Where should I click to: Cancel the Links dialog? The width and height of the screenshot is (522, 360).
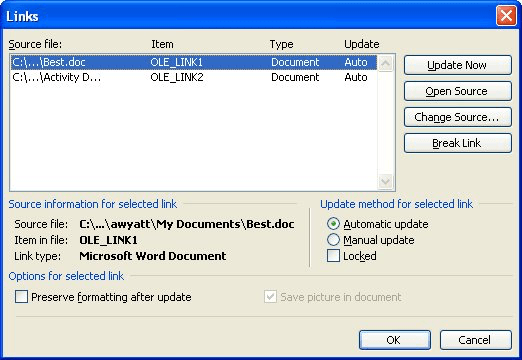coord(476,340)
